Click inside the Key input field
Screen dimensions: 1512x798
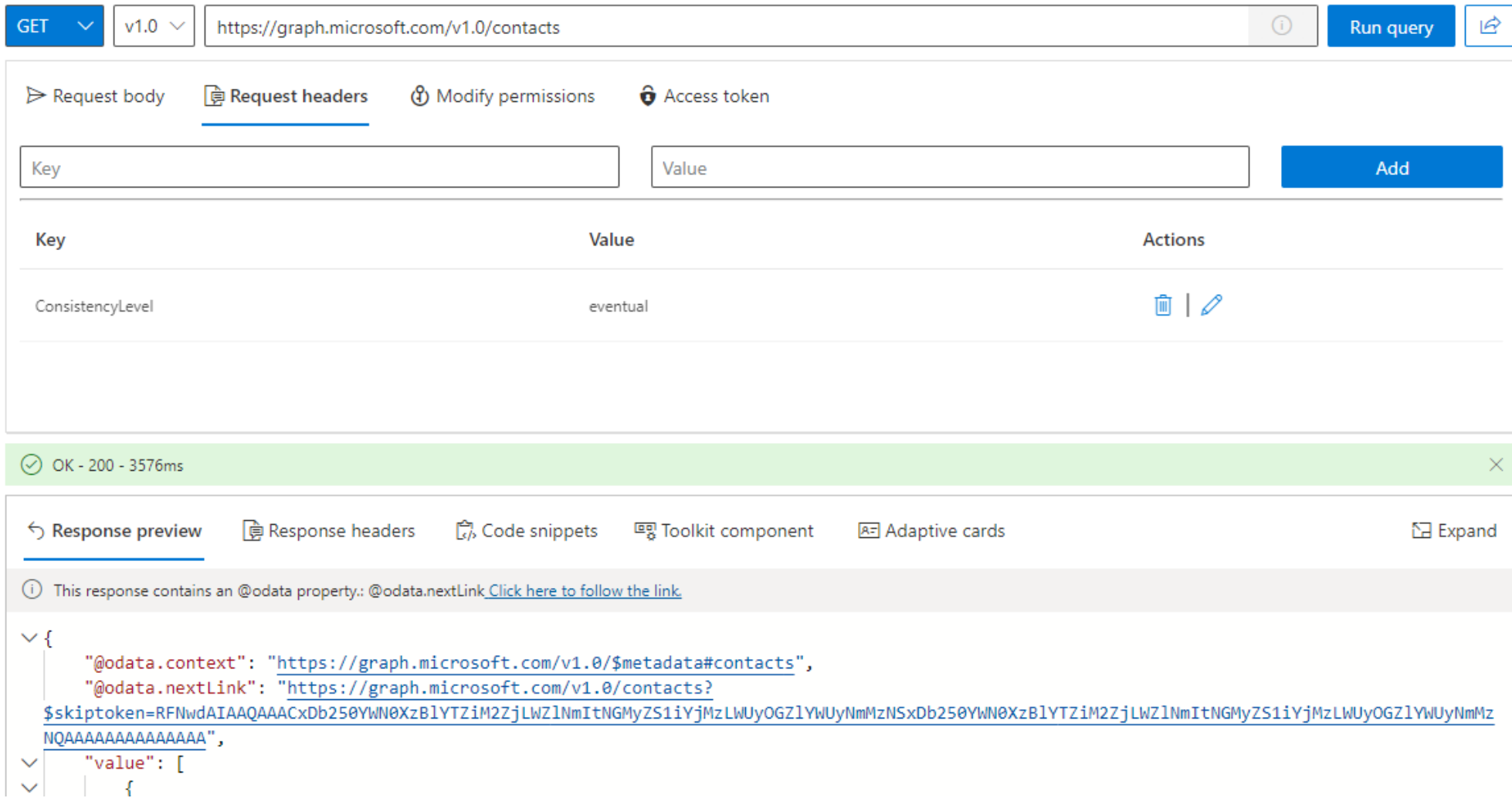[320, 167]
